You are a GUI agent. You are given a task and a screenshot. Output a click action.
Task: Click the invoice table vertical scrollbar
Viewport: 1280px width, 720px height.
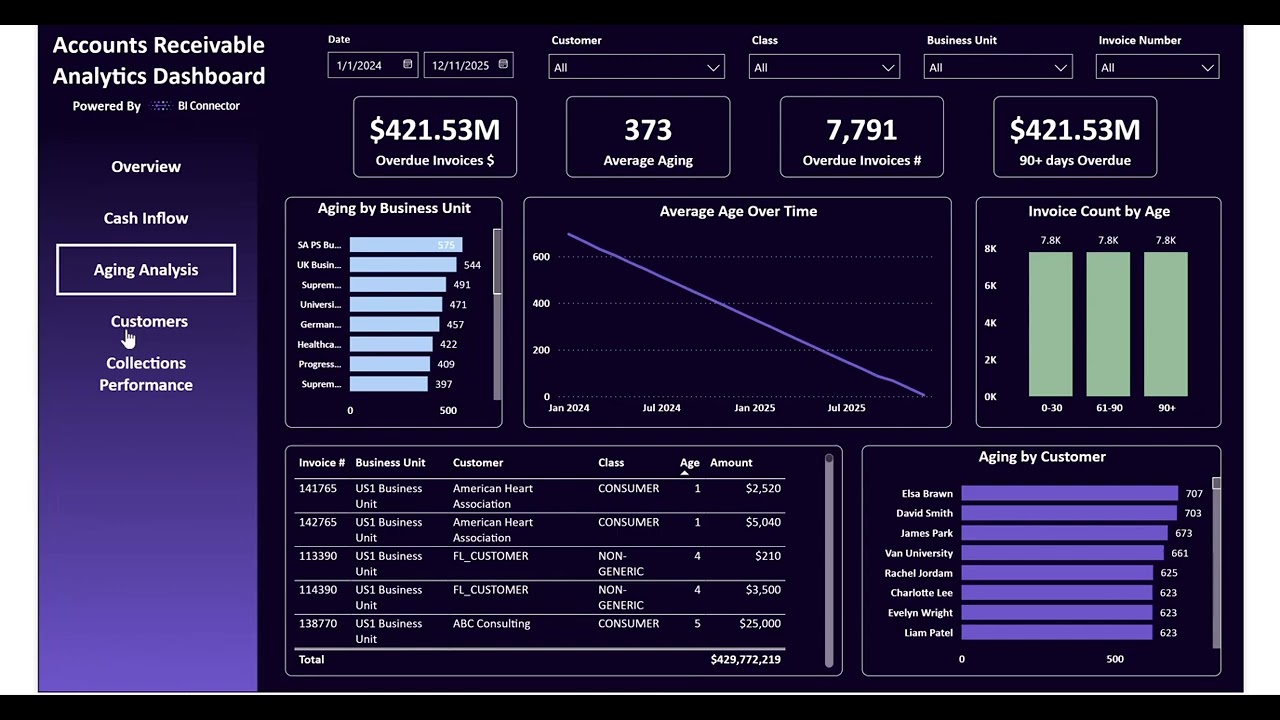point(829,560)
